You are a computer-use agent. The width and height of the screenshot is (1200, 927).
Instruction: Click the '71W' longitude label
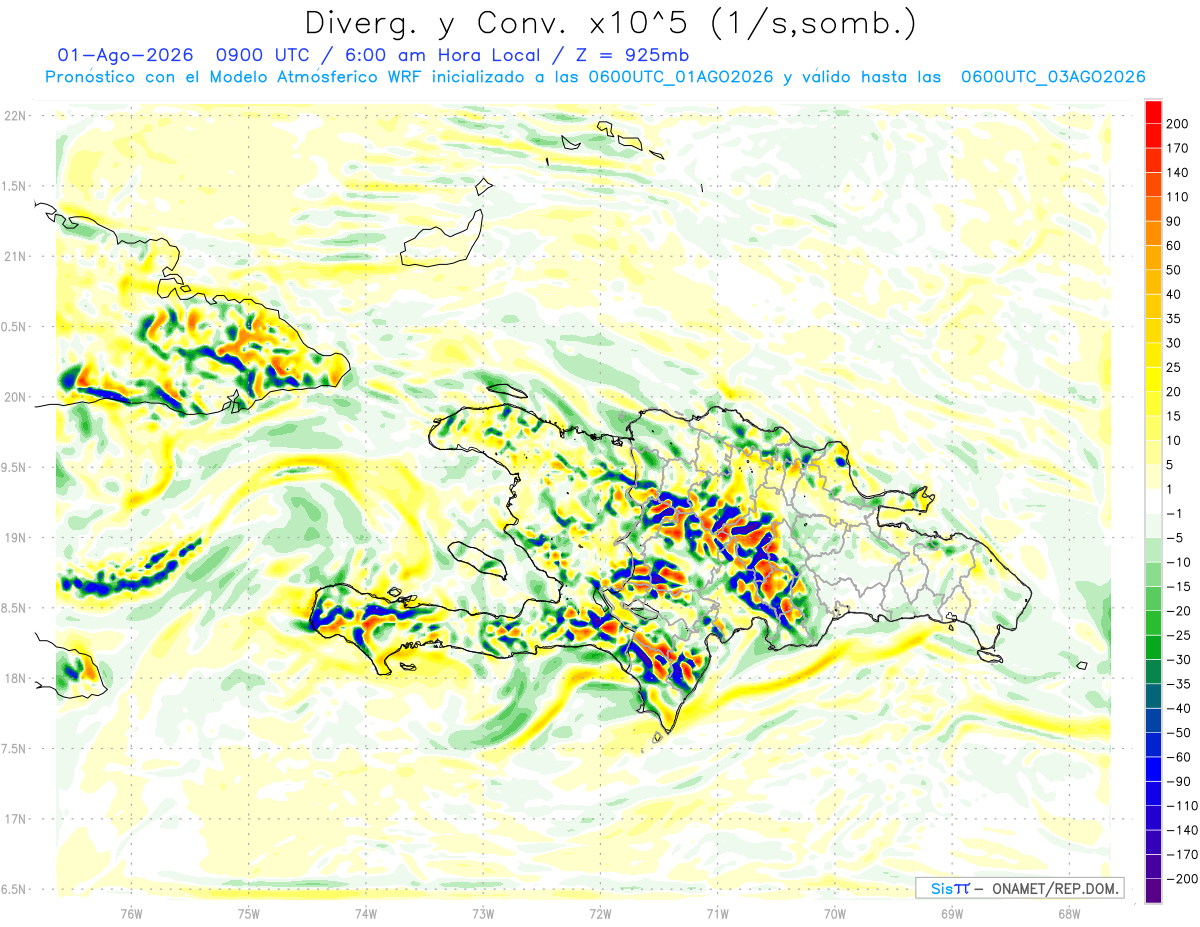pyautogui.click(x=717, y=913)
